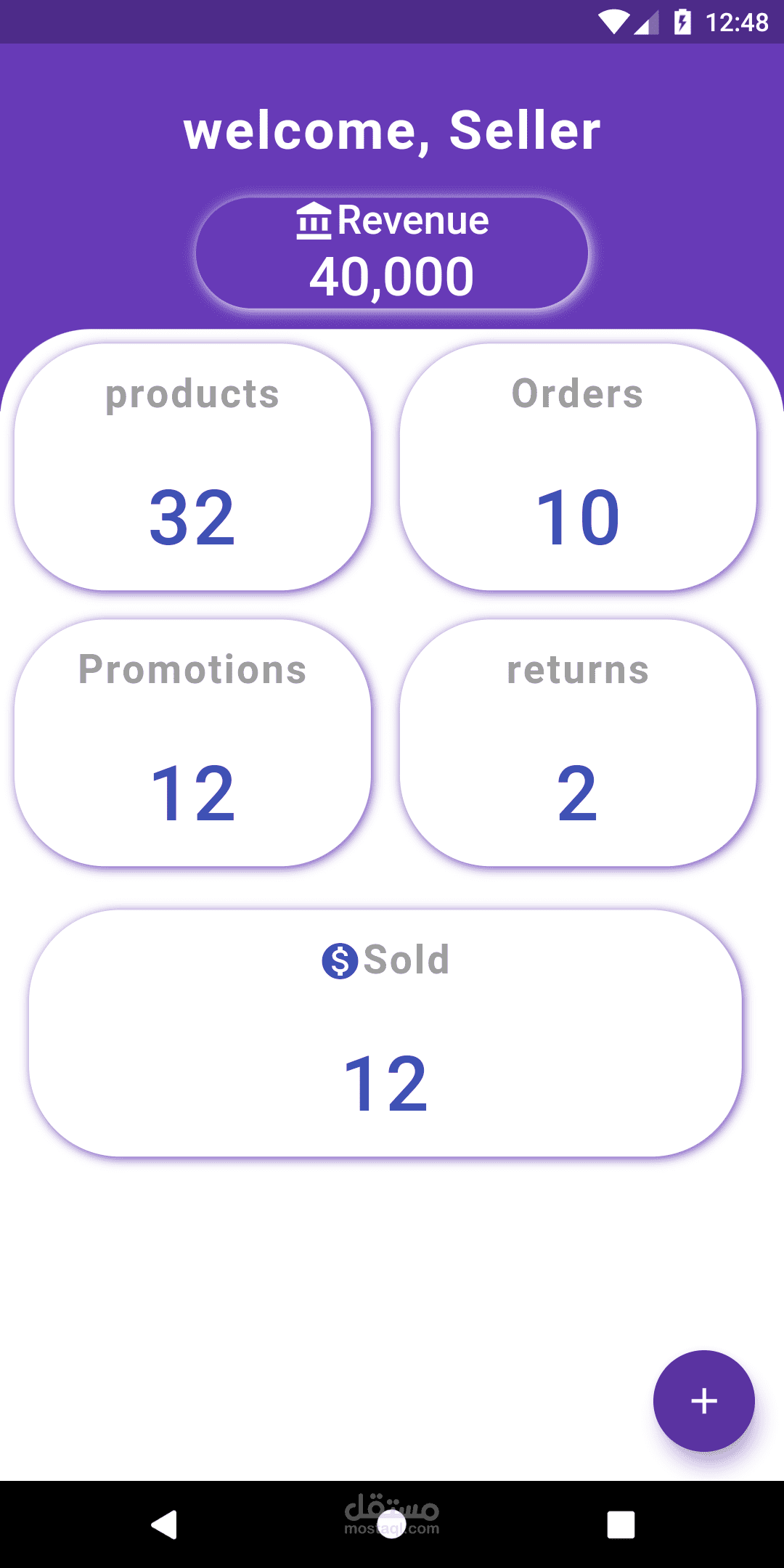Tap the status bar clock 12:48

(737, 23)
